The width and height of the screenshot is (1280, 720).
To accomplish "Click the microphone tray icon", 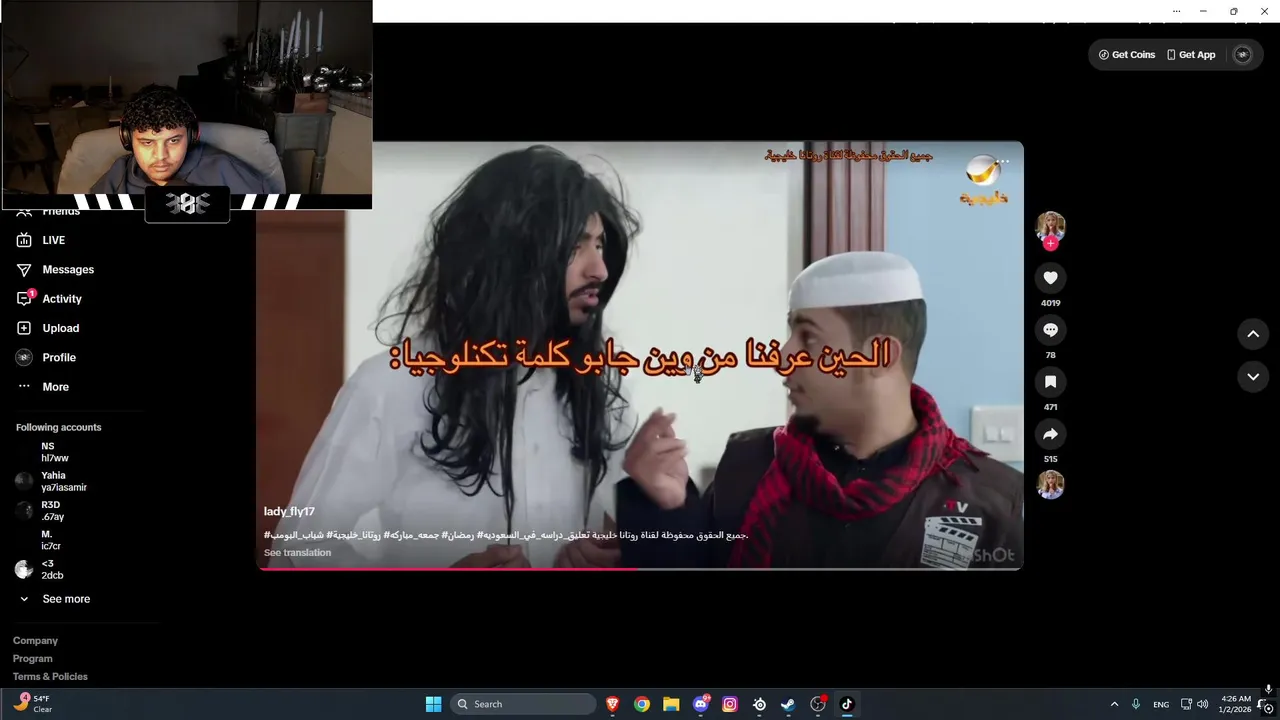I will point(1136,704).
